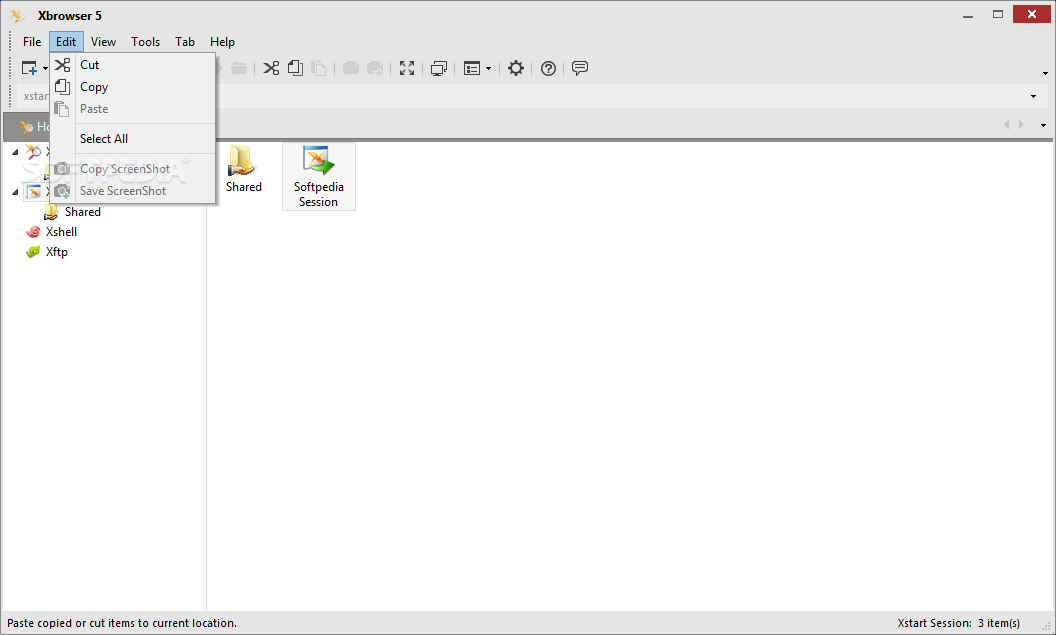
Task: Open the toolbar overflow arrow
Action: point(1045,73)
